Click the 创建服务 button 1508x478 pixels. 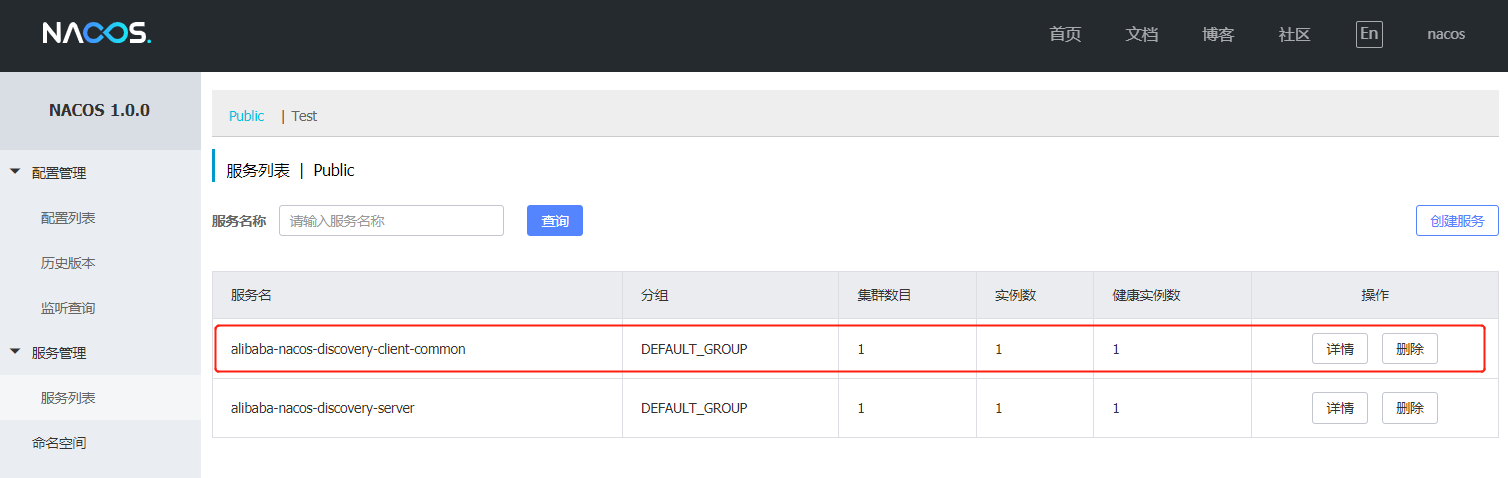(x=1457, y=221)
